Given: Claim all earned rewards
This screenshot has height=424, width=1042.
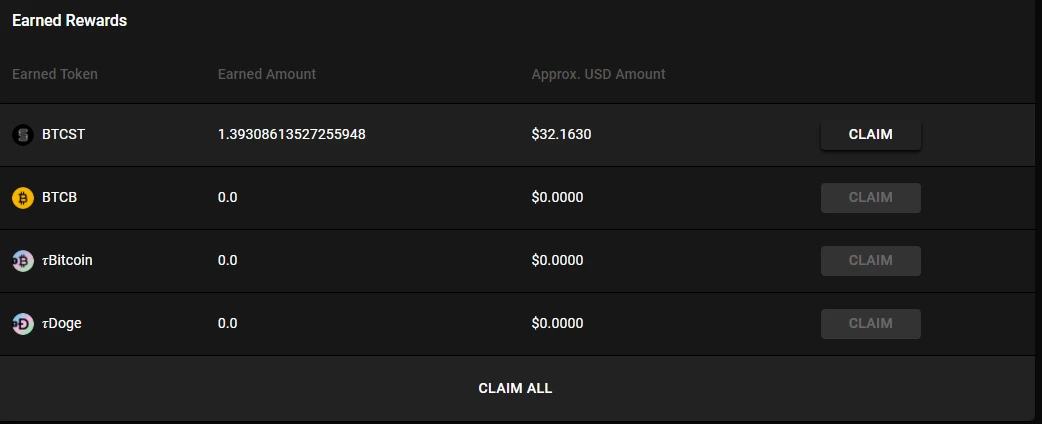Looking at the screenshot, I should coord(515,388).
